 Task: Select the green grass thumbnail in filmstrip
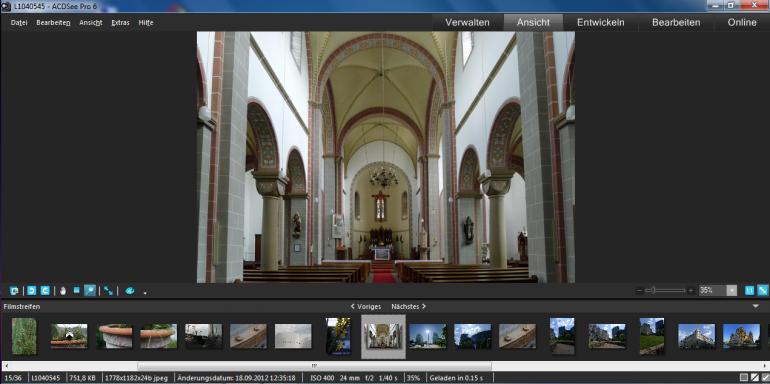[x=24, y=336]
